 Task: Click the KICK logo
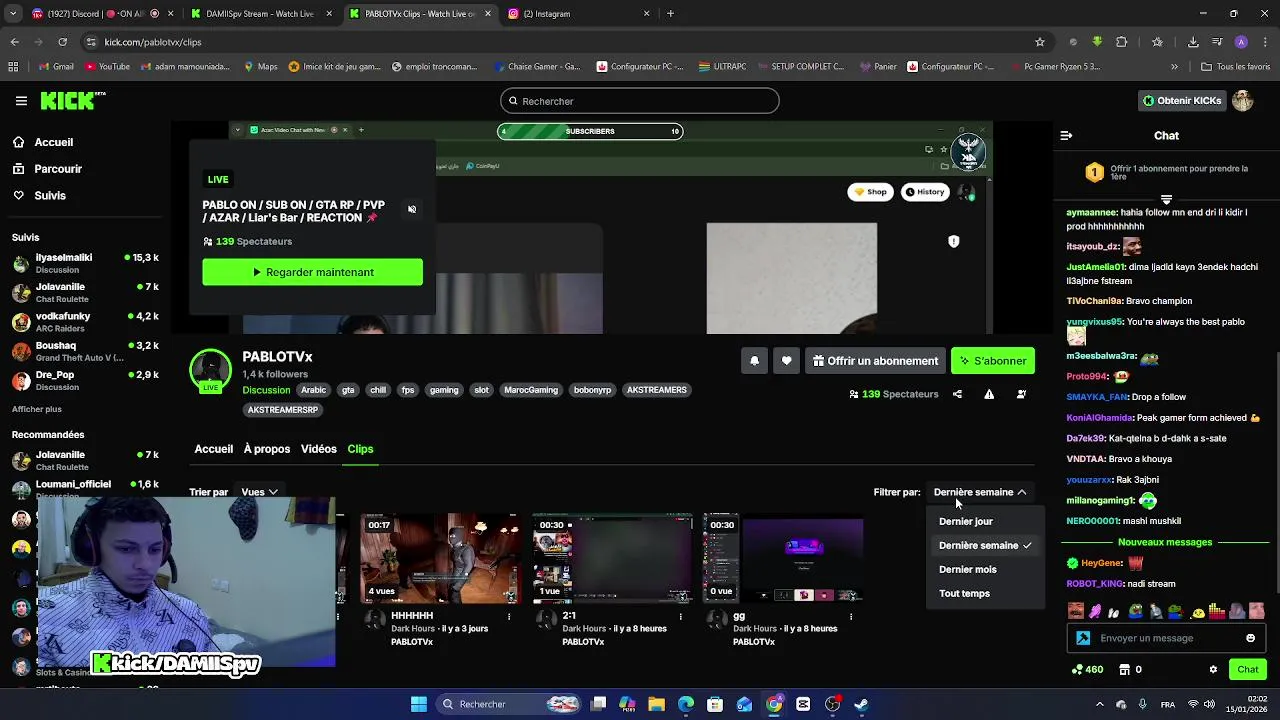pos(72,101)
